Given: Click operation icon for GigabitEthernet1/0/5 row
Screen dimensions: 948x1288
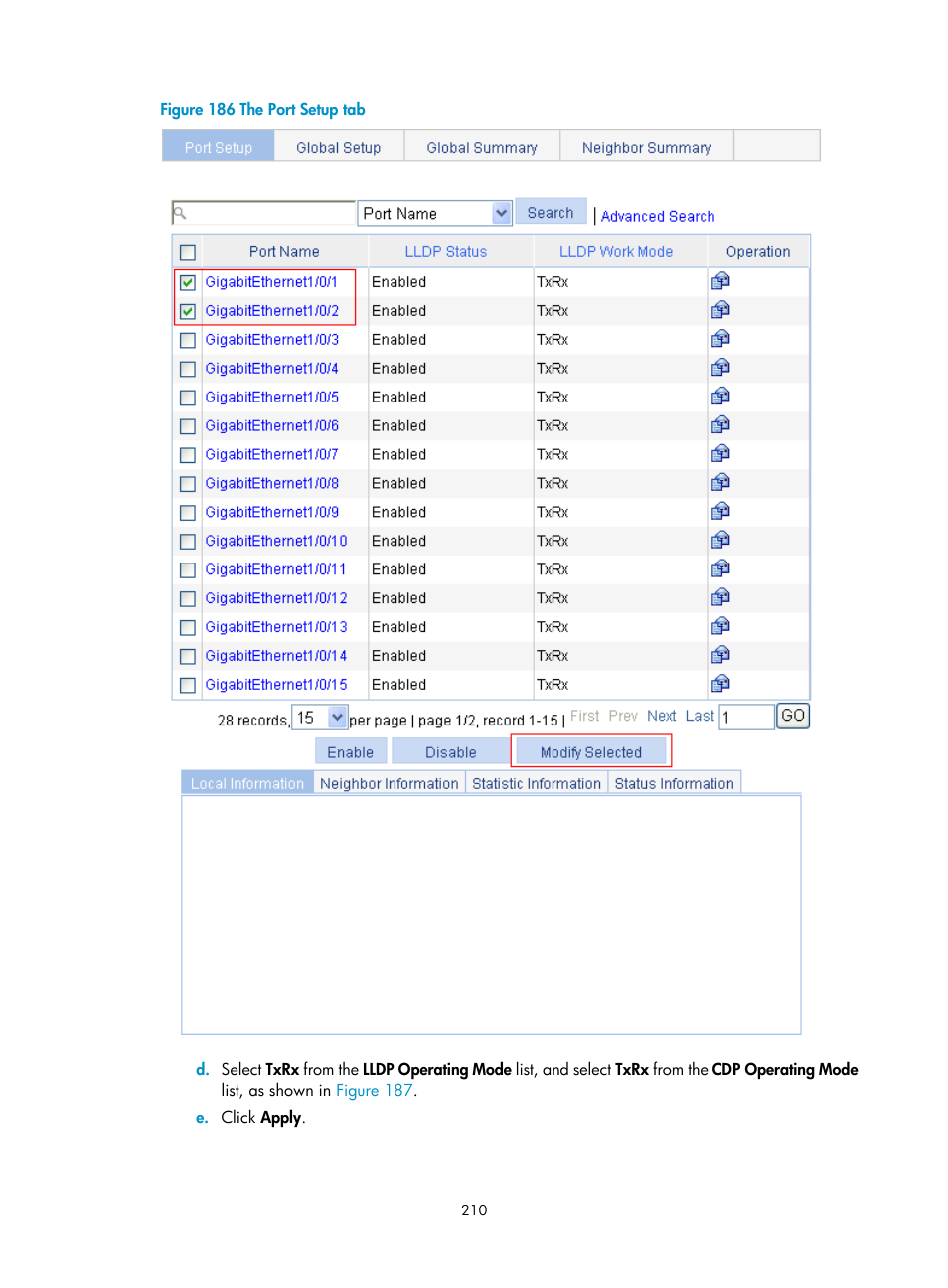Looking at the screenshot, I should click(720, 397).
